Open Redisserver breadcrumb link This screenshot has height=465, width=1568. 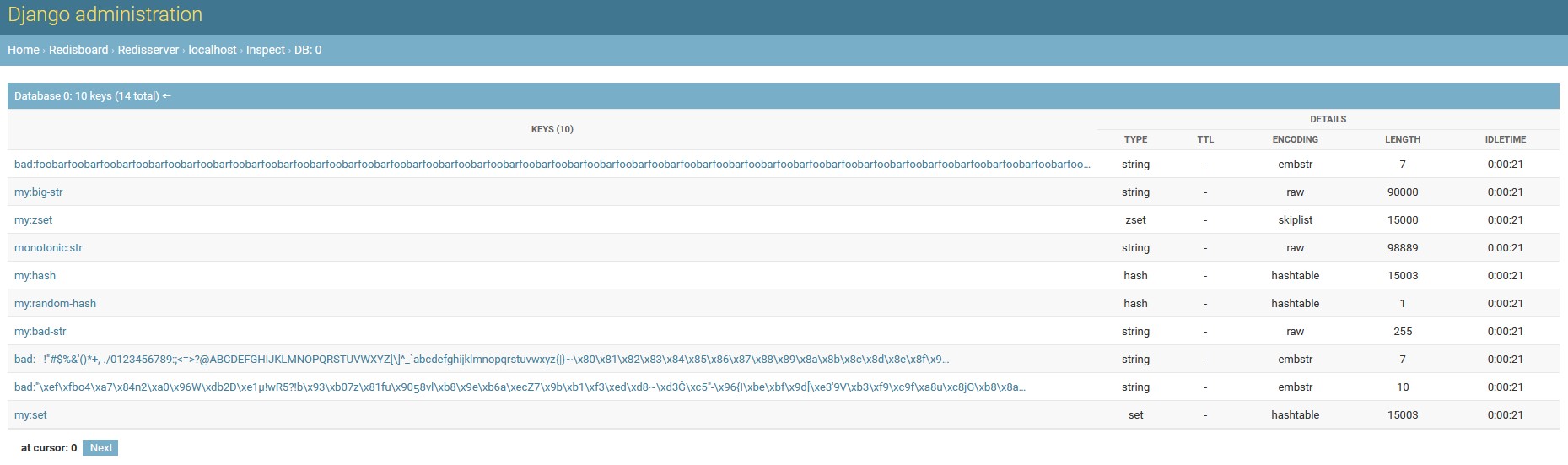coord(148,50)
